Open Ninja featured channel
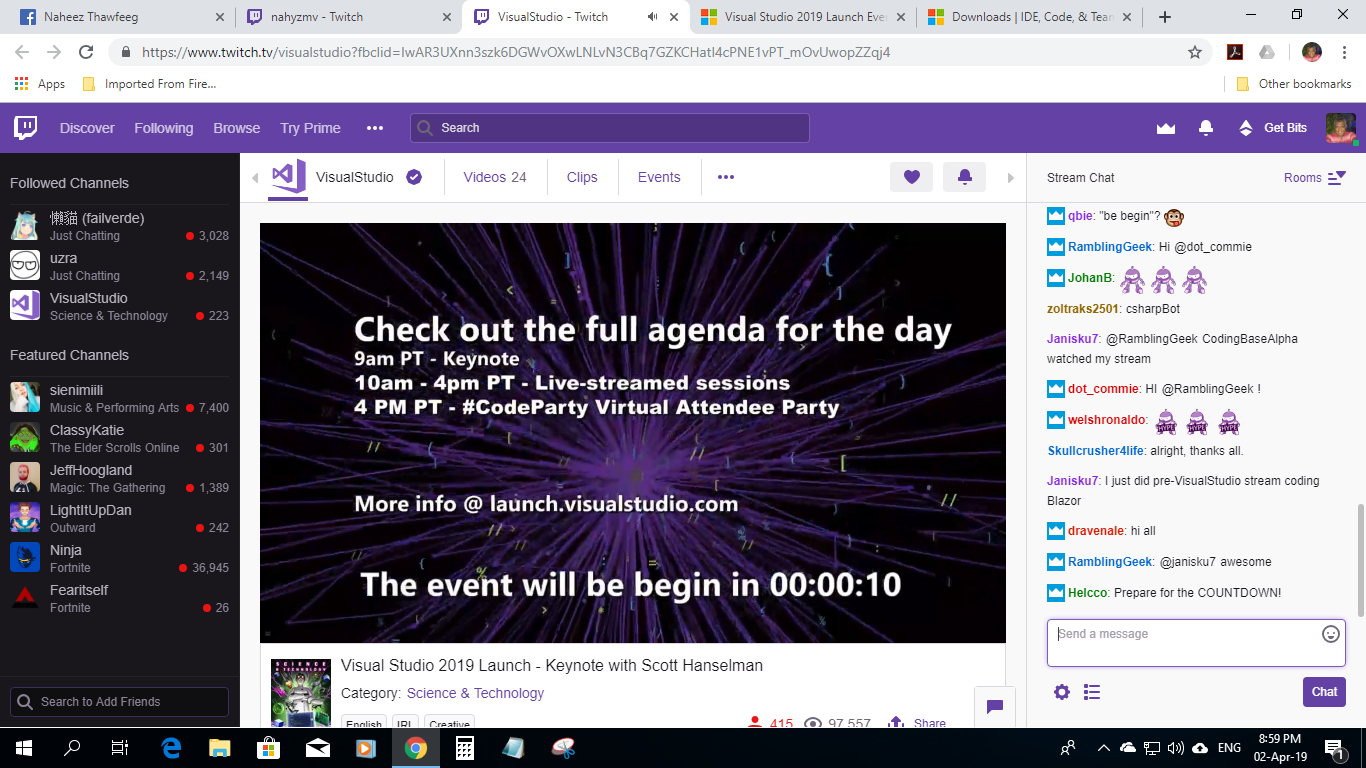 (120, 558)
